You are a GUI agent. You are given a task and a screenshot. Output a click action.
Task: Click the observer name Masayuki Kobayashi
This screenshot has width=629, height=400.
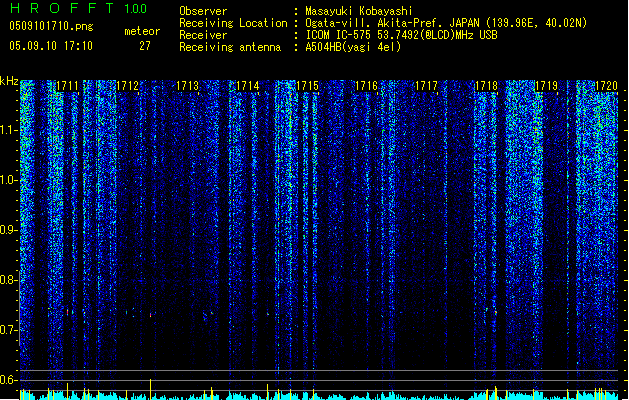click(x=359, y=11)
